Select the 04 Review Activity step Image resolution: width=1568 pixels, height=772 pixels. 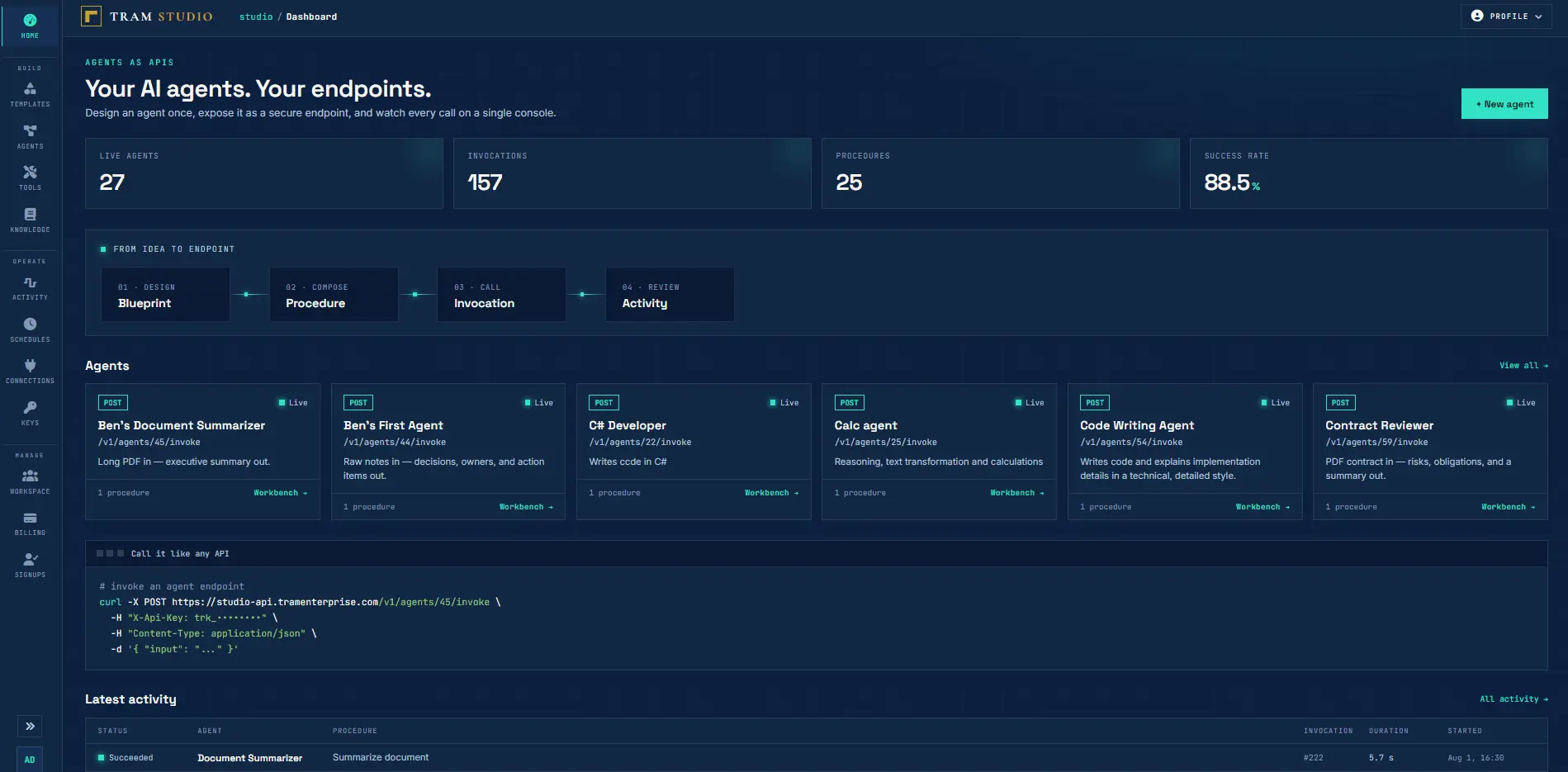[x=670, y=295]
